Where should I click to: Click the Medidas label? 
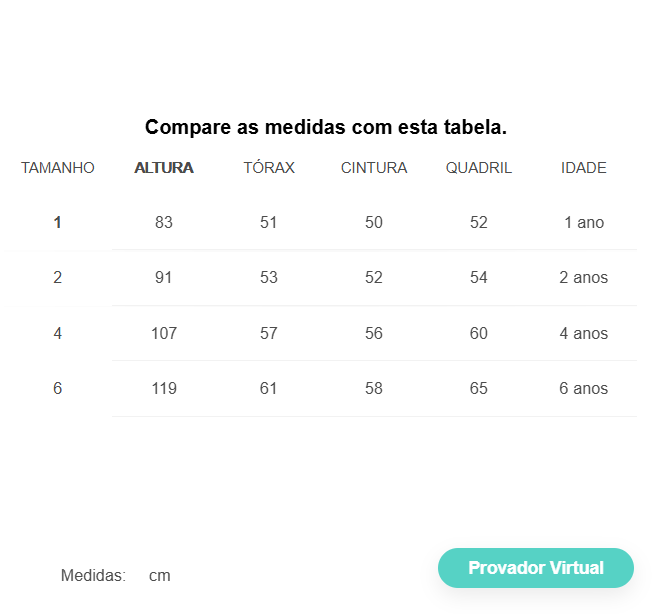click(93, 576)
